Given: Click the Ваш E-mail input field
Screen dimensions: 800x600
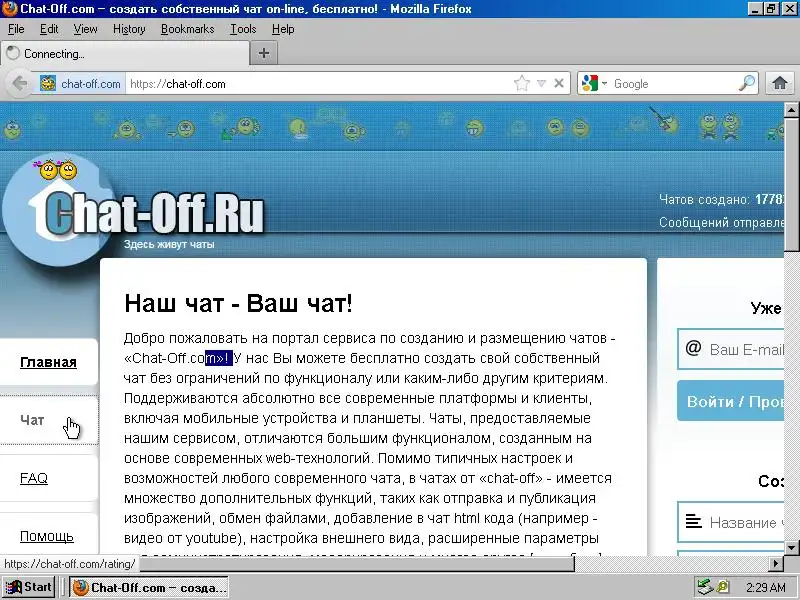Looking at the screenshot, I should coord(731,349).
